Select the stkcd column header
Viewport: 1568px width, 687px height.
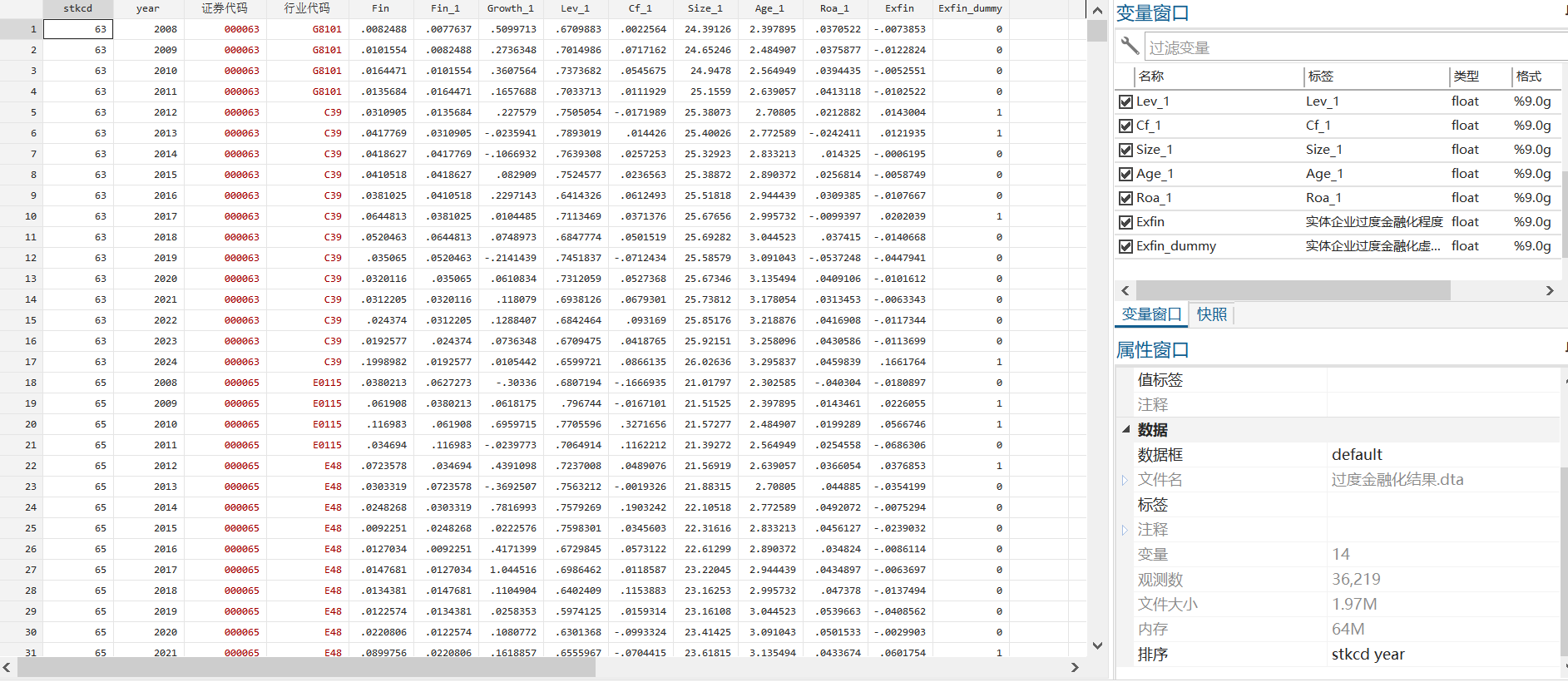point(78,8)
